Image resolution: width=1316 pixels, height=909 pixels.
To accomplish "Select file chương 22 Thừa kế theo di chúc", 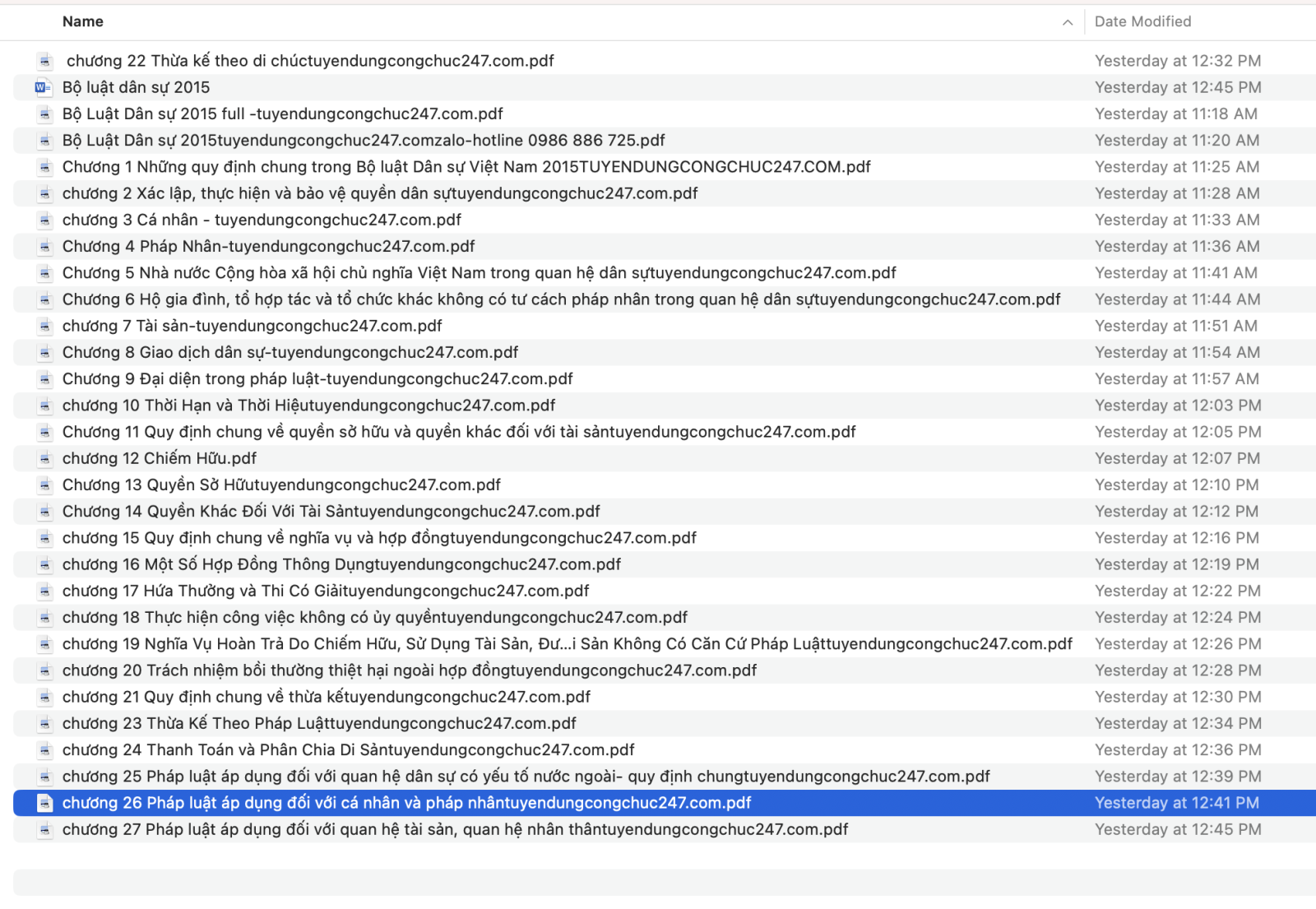I will (x=310, y=61).
